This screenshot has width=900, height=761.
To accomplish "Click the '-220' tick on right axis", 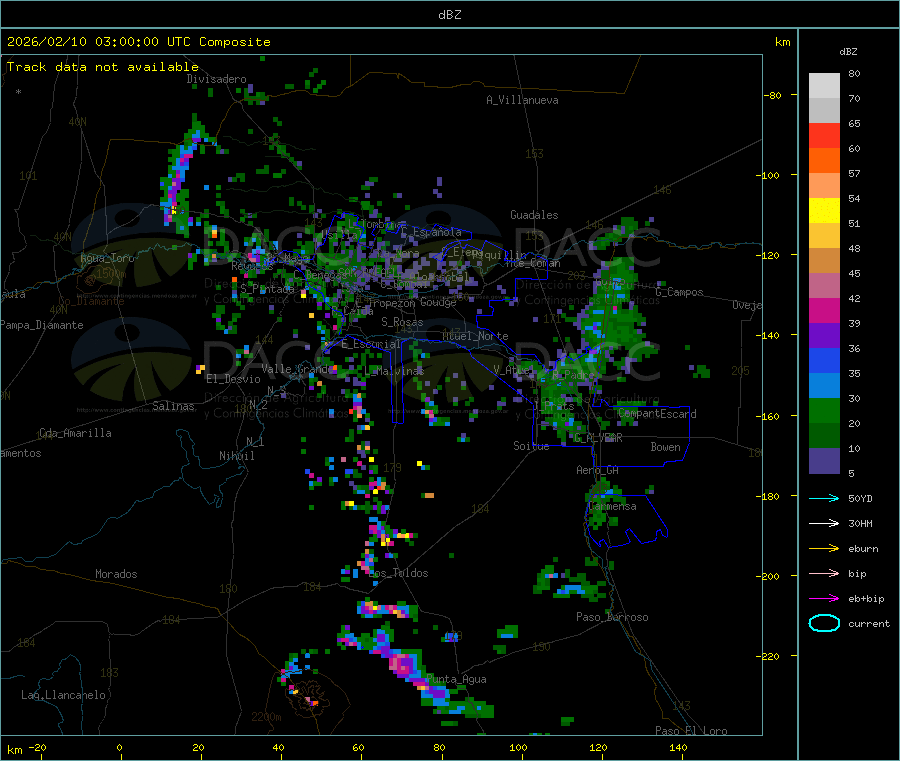I will pos(770,657).
